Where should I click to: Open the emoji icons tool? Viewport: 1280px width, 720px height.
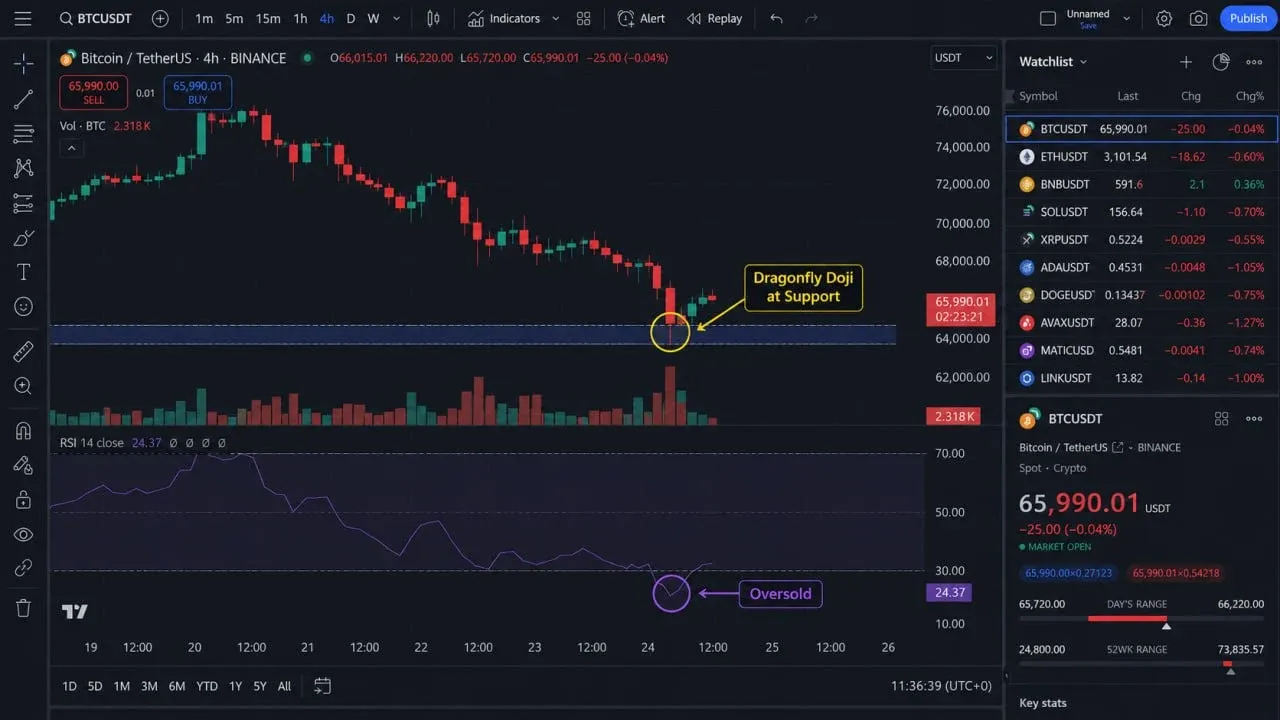click(x=23, y=307)
